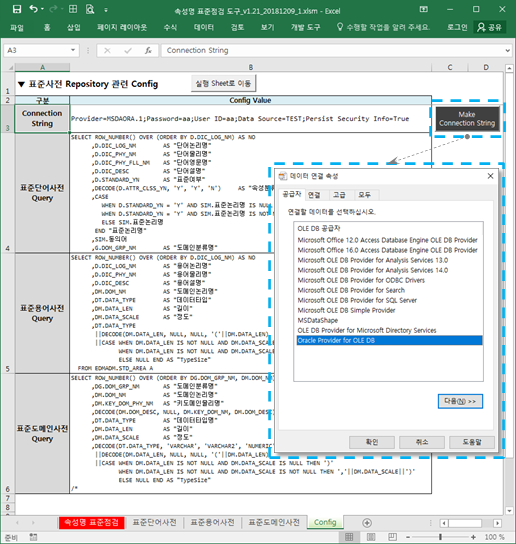
Task: Click the formula bar confirm checkmark icon
Action: [x=128, y=51]
